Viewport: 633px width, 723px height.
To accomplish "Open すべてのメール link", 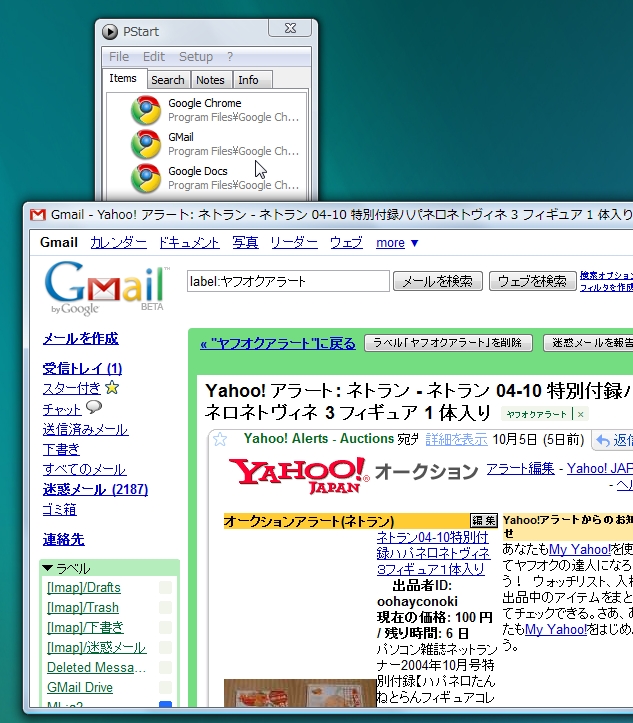I will click(x=84, y=469).
